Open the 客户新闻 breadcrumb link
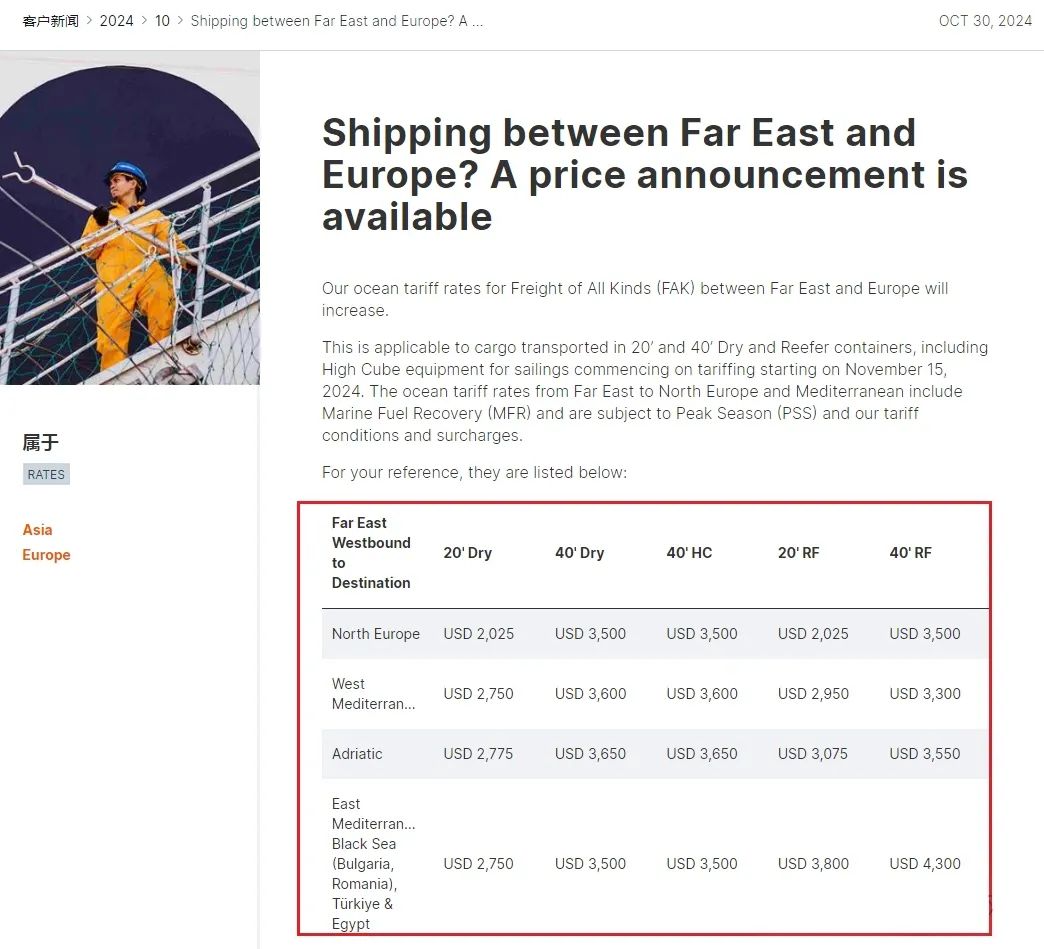 pyautogui.click(x=51, y=21)
